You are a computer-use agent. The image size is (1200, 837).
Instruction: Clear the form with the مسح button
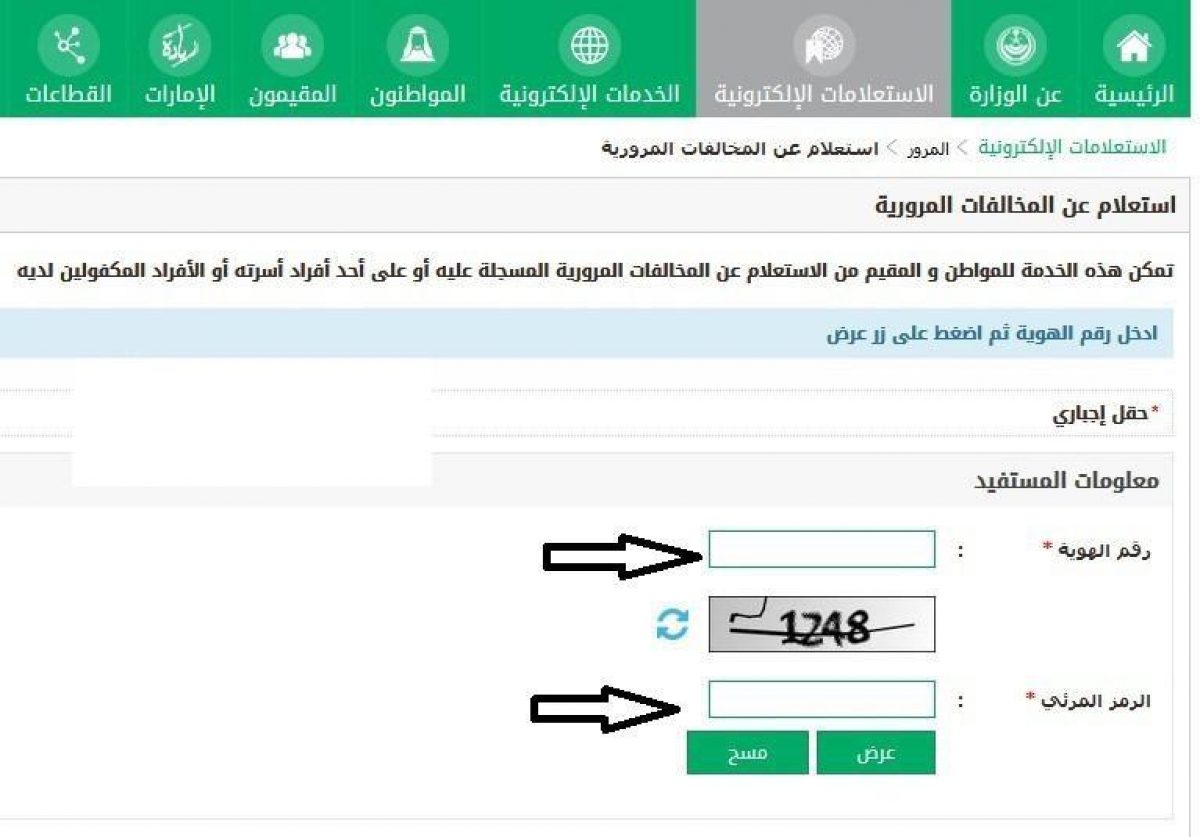[x=748, y=753]
